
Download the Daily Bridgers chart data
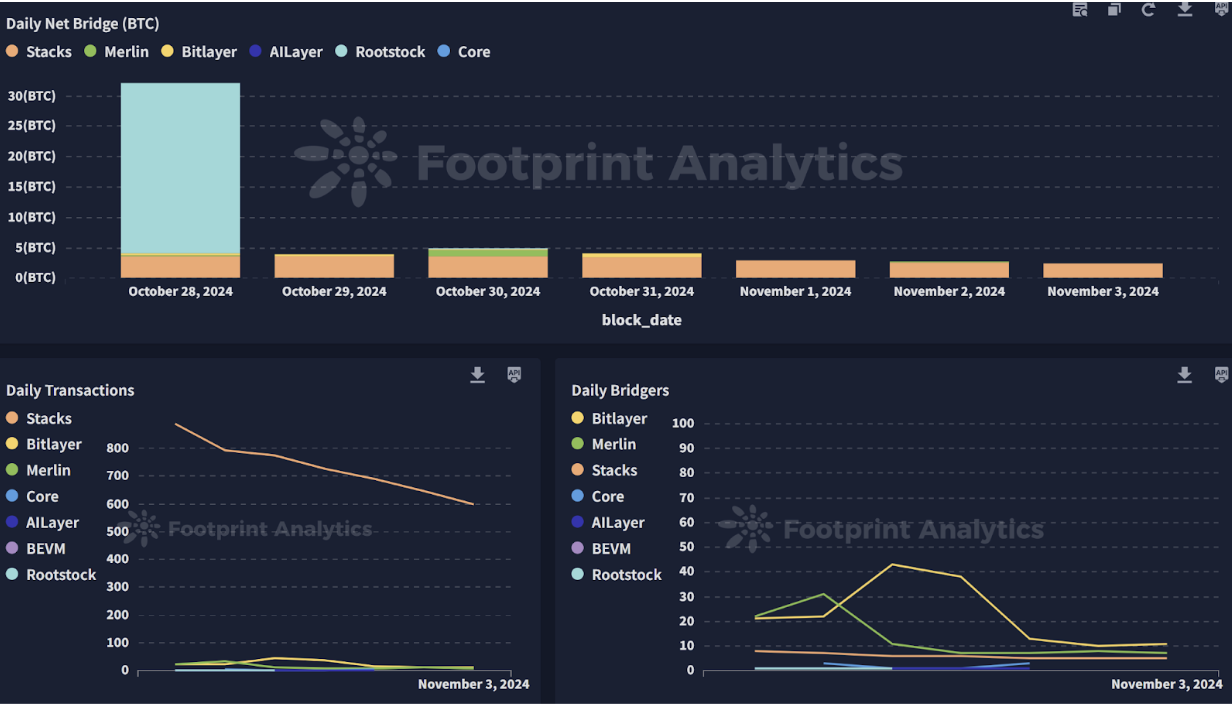(x=1185, y=374)
